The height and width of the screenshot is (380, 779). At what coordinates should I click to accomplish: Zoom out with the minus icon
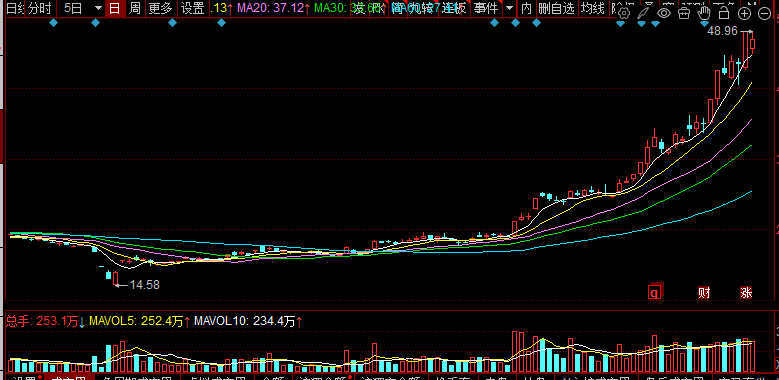765,13
